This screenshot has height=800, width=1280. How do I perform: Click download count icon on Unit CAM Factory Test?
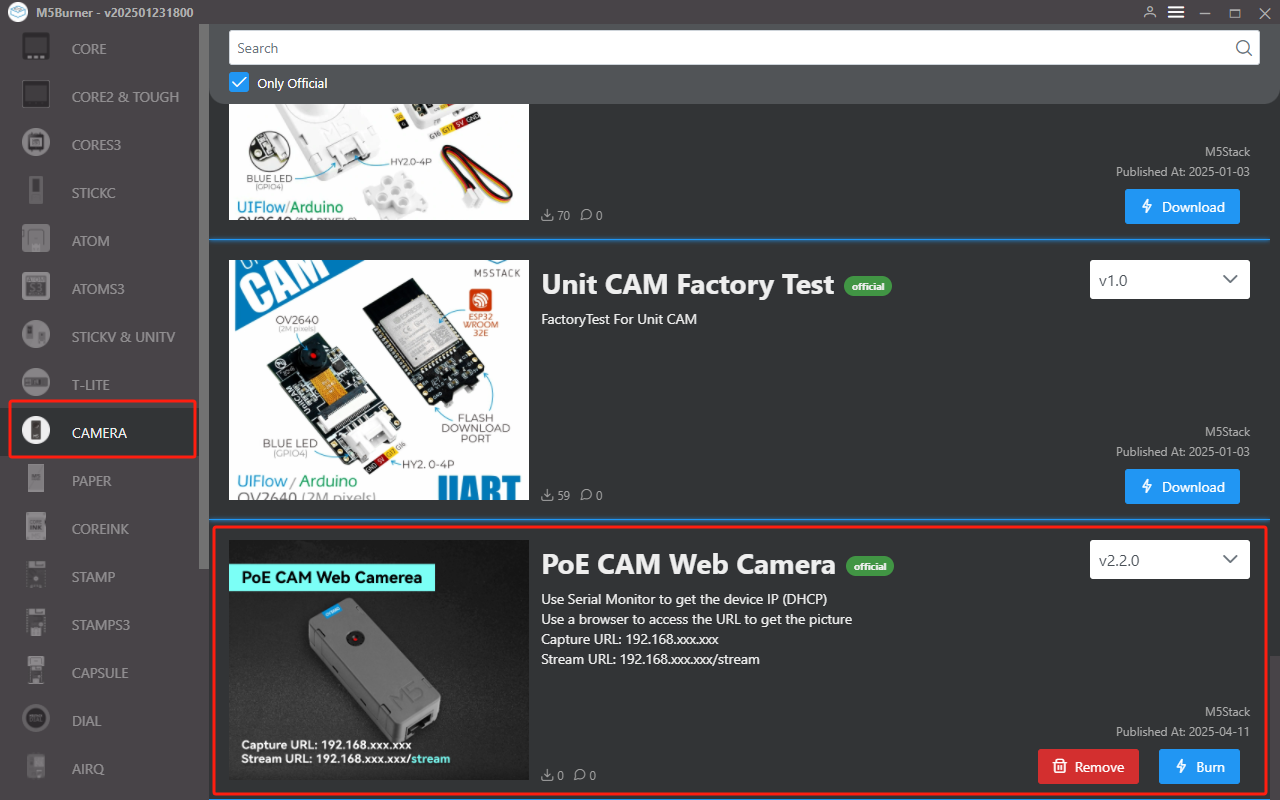[x=547, y=495]
